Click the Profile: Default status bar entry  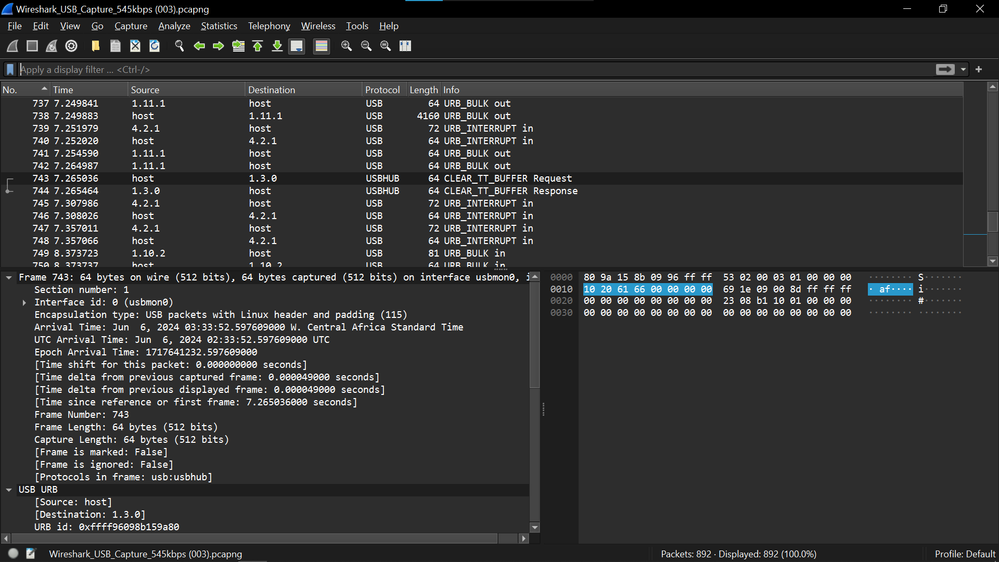(965, 554)
